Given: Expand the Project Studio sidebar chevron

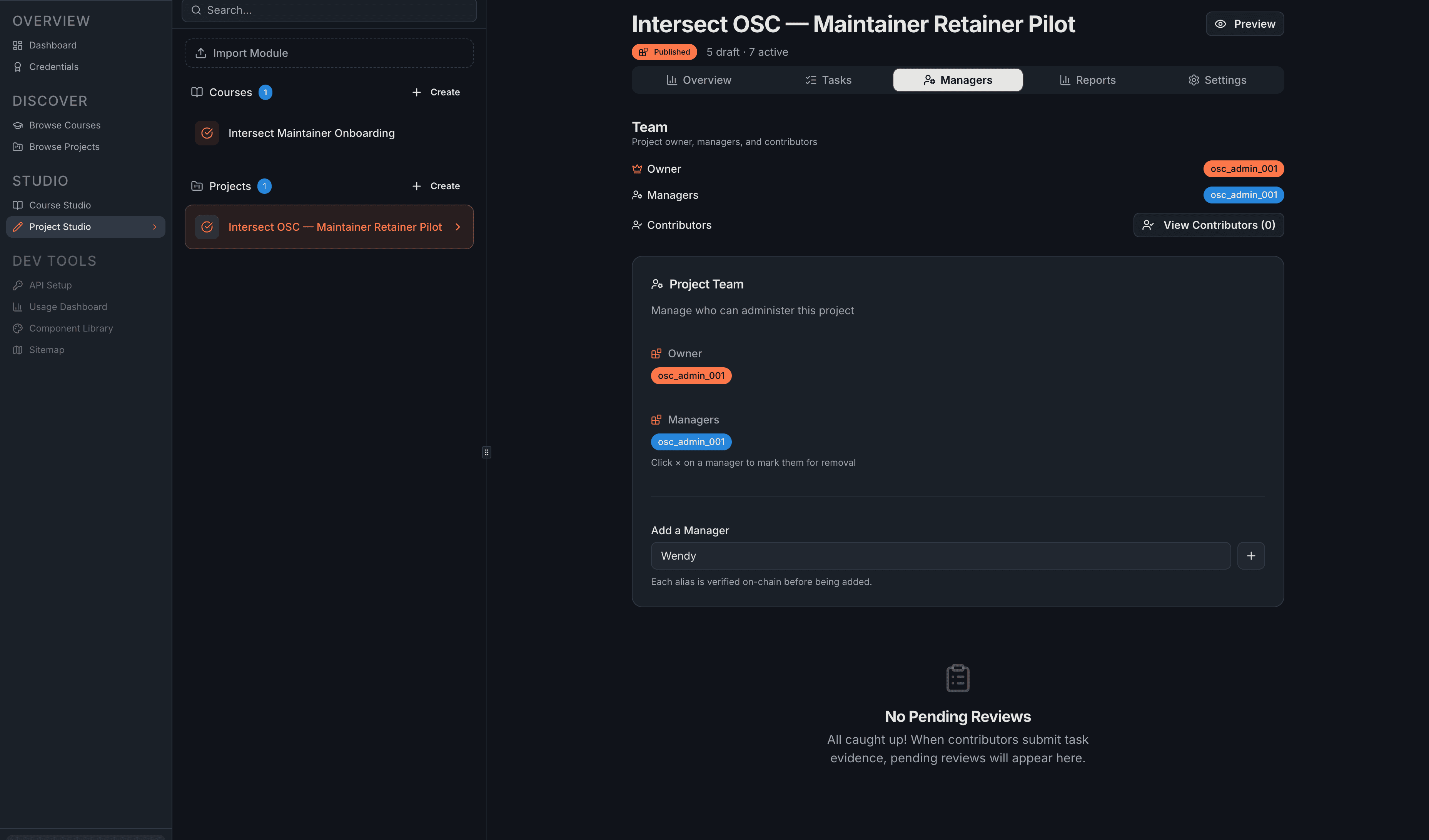Looking at the screenshot, I should point(155,226).
